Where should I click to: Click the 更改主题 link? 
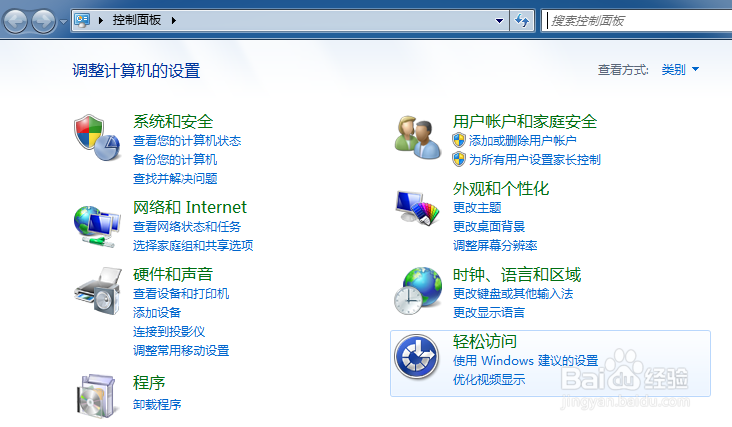477,208
